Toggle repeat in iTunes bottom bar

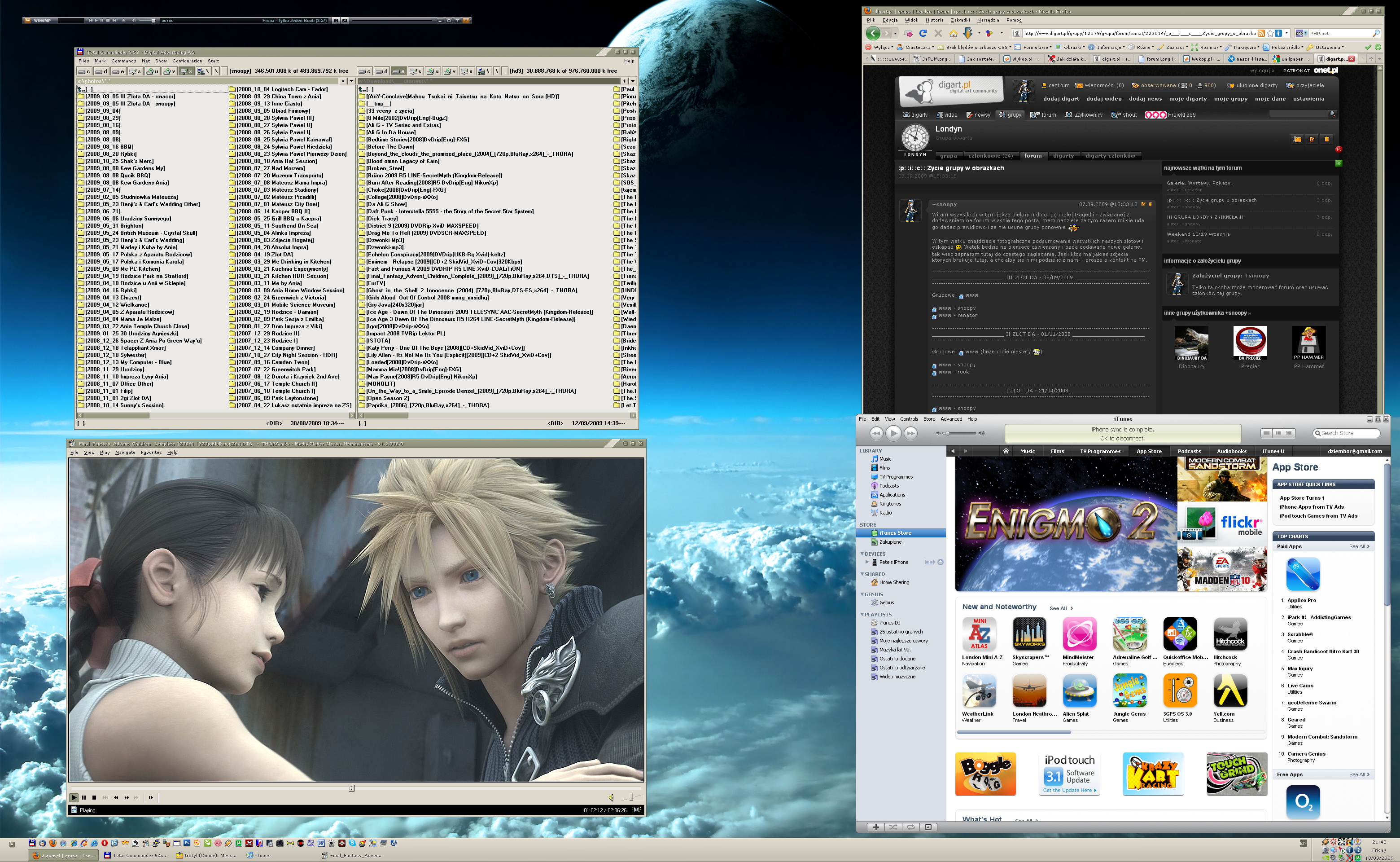tap(910, 827)
